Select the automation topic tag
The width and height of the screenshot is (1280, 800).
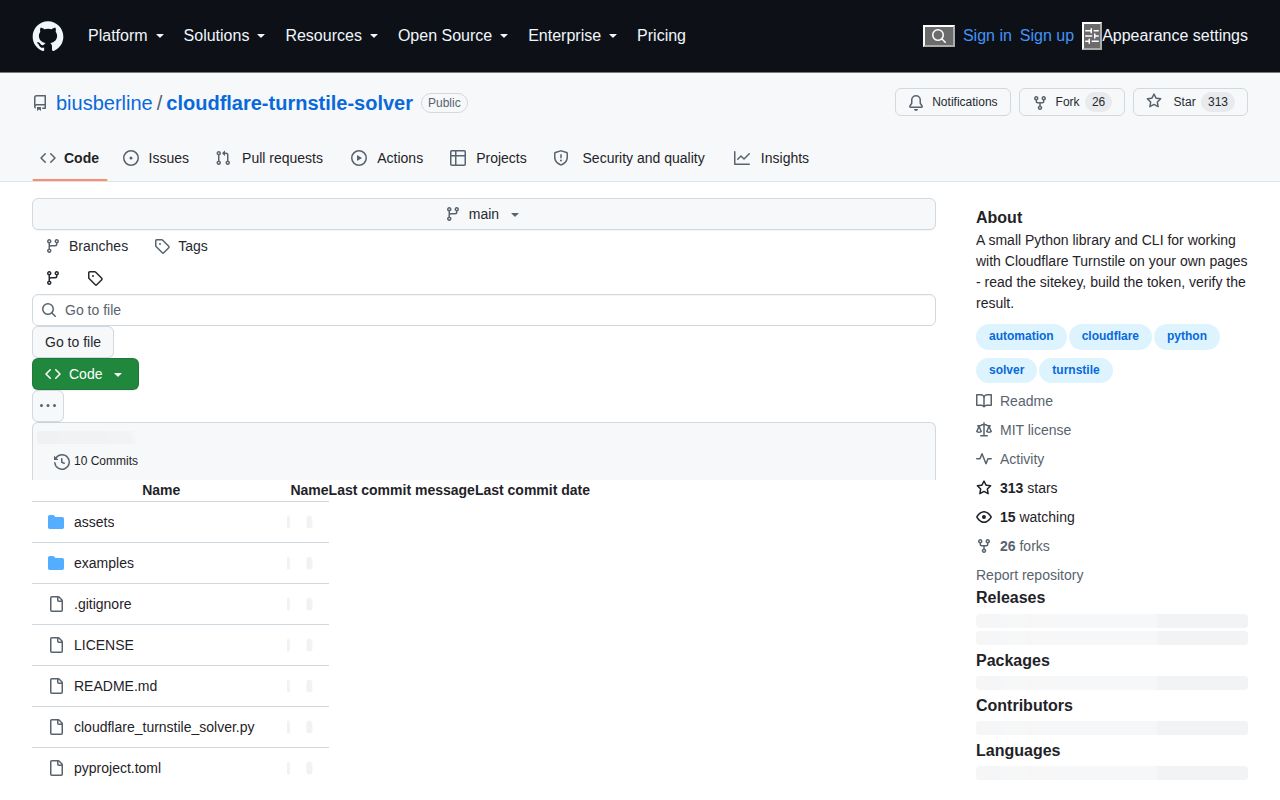(1021, 336)
